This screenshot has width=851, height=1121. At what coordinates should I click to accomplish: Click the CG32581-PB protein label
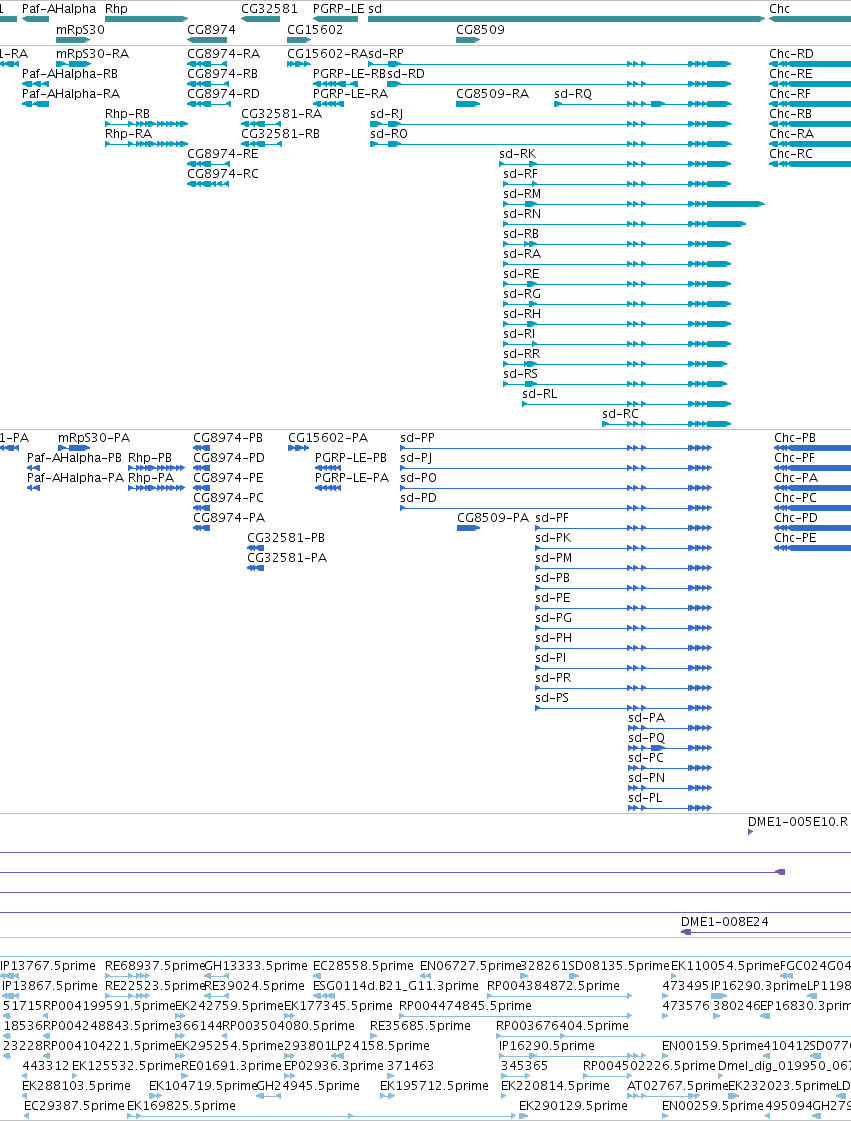click(286, 538)
